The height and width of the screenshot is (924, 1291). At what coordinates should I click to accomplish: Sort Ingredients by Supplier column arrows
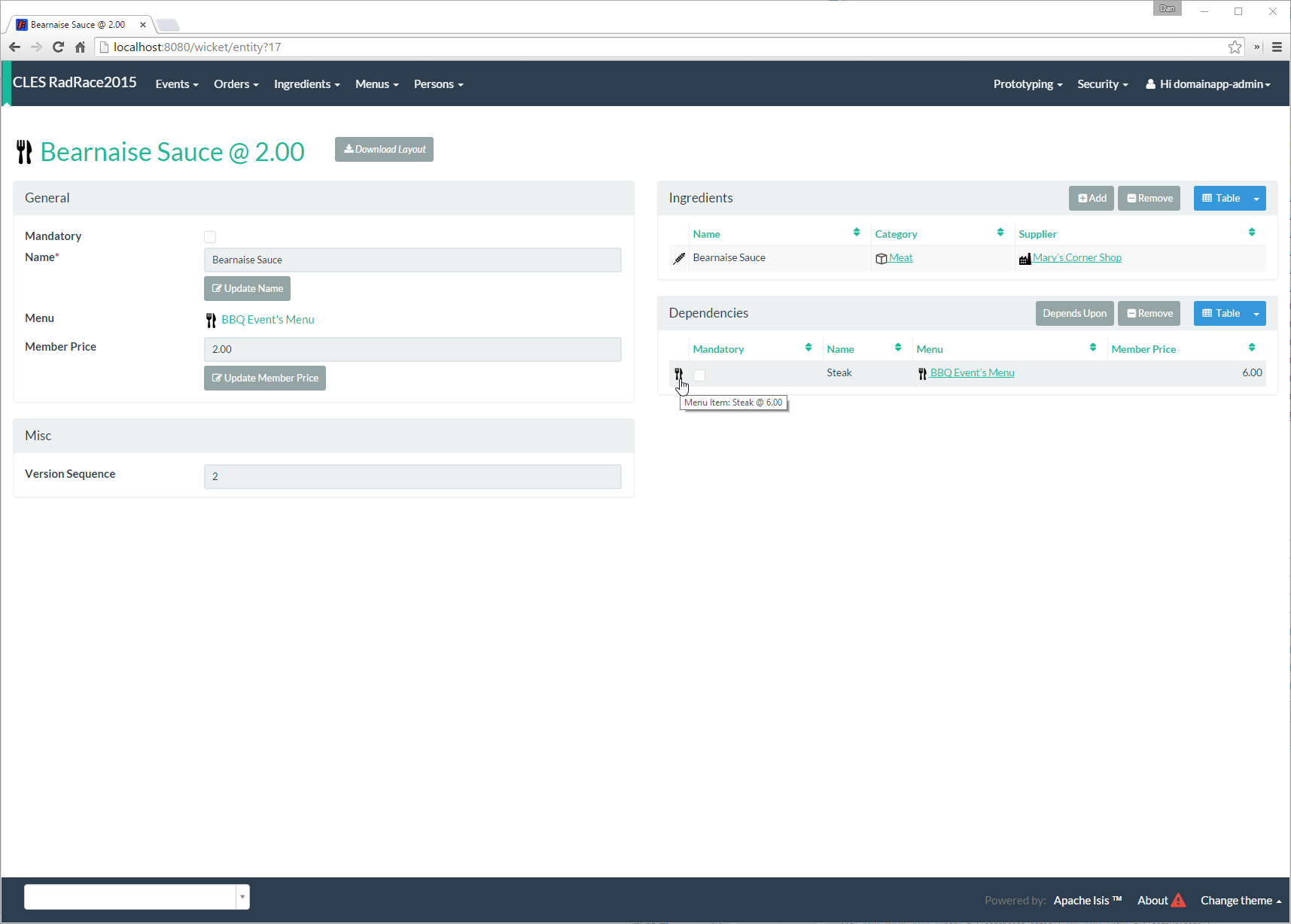(1252, 233)
